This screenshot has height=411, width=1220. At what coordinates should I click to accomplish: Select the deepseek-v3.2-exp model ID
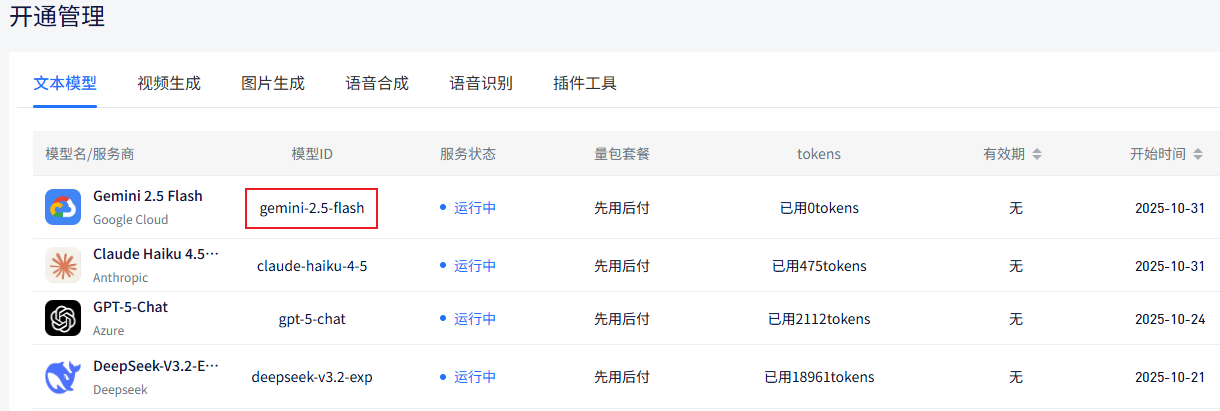(x=312, y=377)
